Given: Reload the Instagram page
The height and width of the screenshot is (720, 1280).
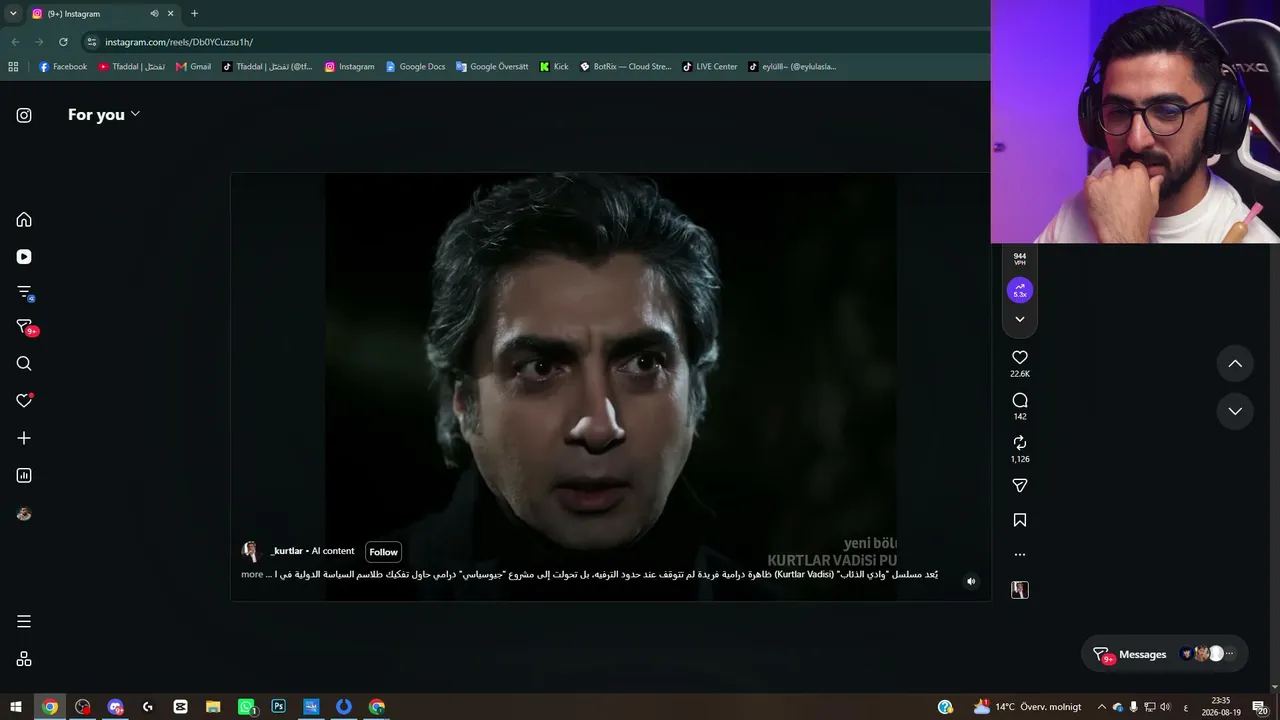Looking at the screenshot, I should (x=63, y=42).
